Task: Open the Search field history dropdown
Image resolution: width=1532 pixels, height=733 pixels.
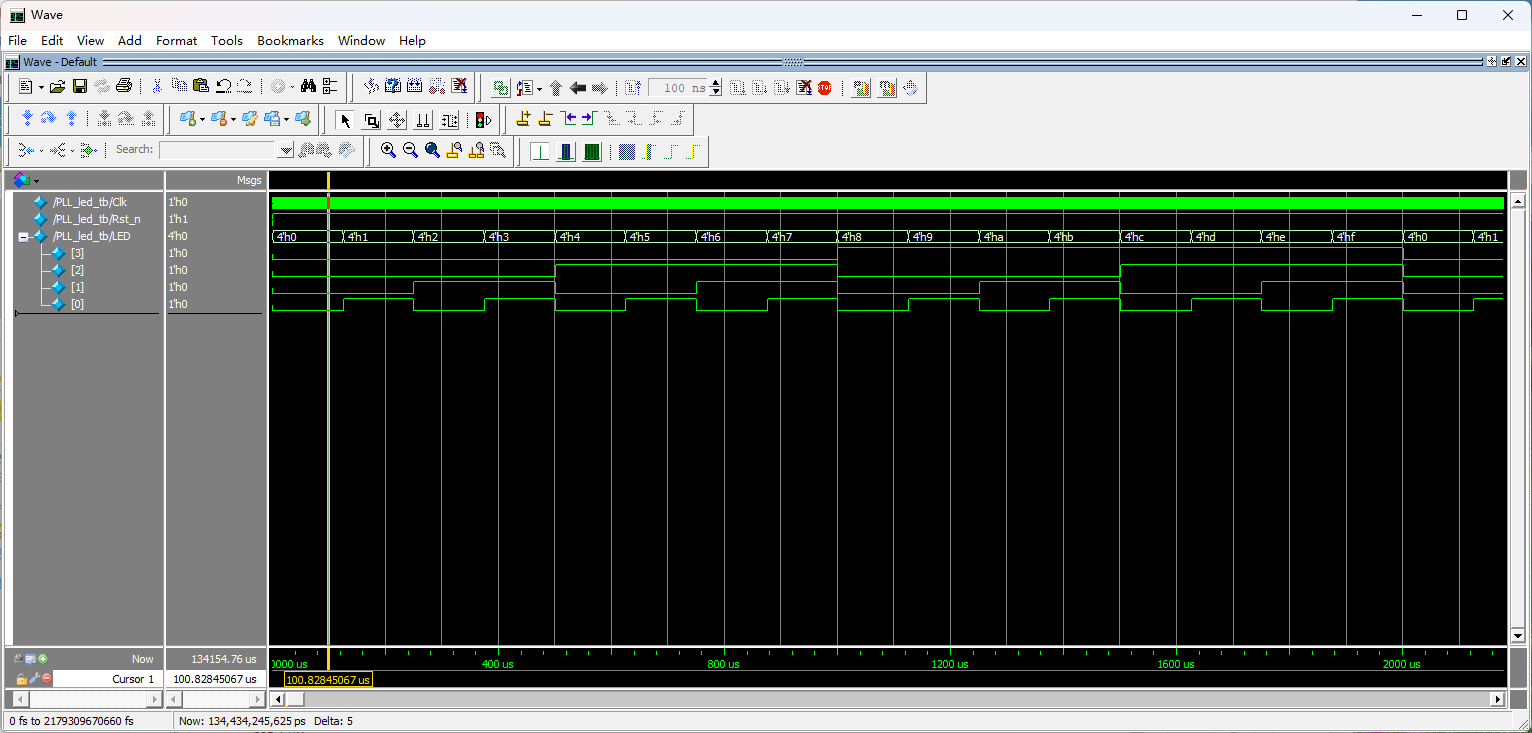Action: [285, 150]
